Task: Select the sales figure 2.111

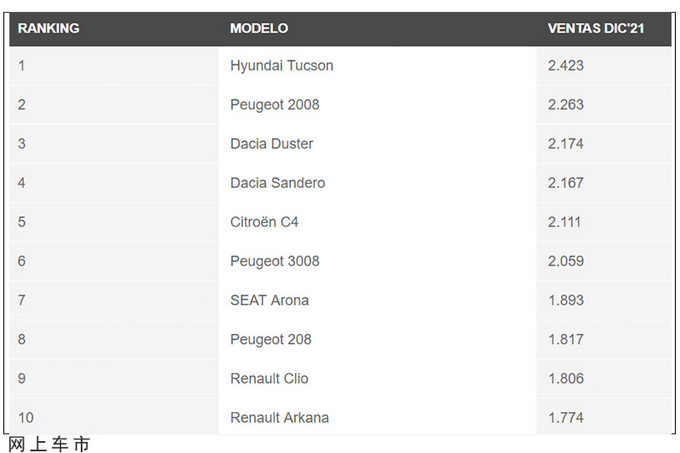Action: [564, 222]
